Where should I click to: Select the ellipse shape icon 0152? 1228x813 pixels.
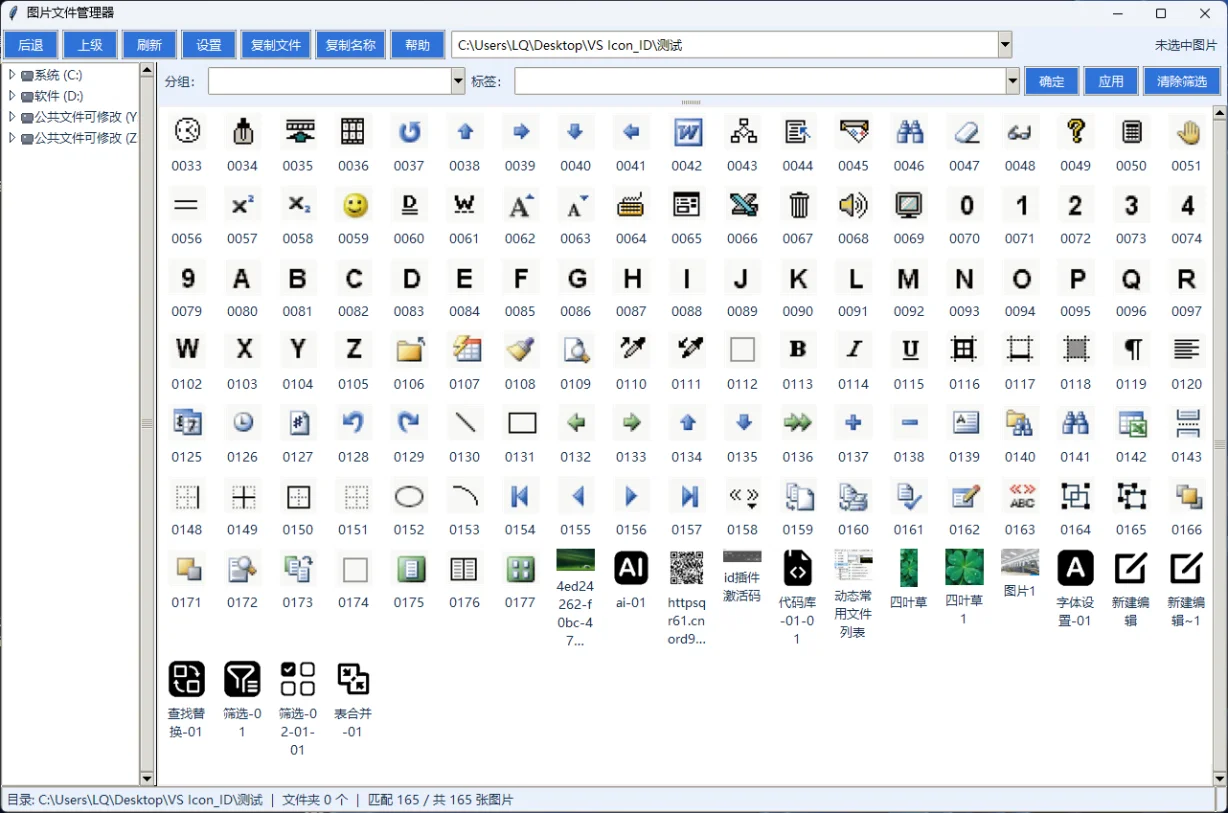click(409, 497)
